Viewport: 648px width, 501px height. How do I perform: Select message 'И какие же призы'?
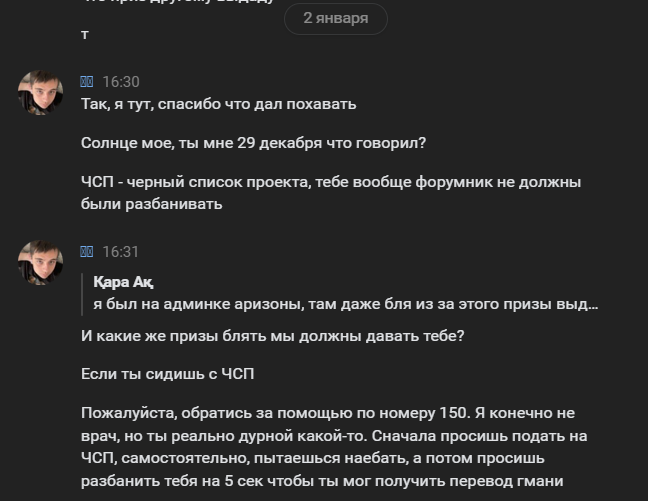pyautogui.click(x=272, y=337)
